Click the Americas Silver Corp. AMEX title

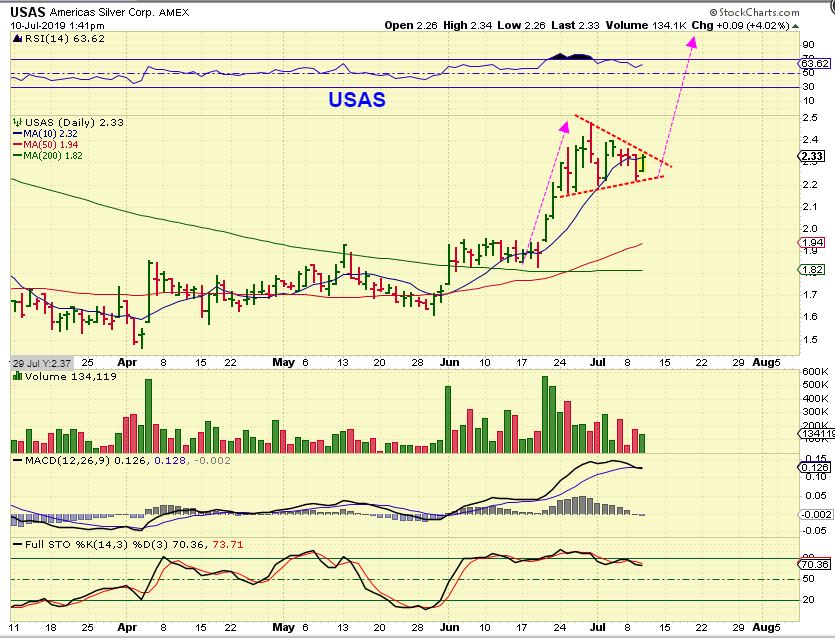(x=119, y=12)
